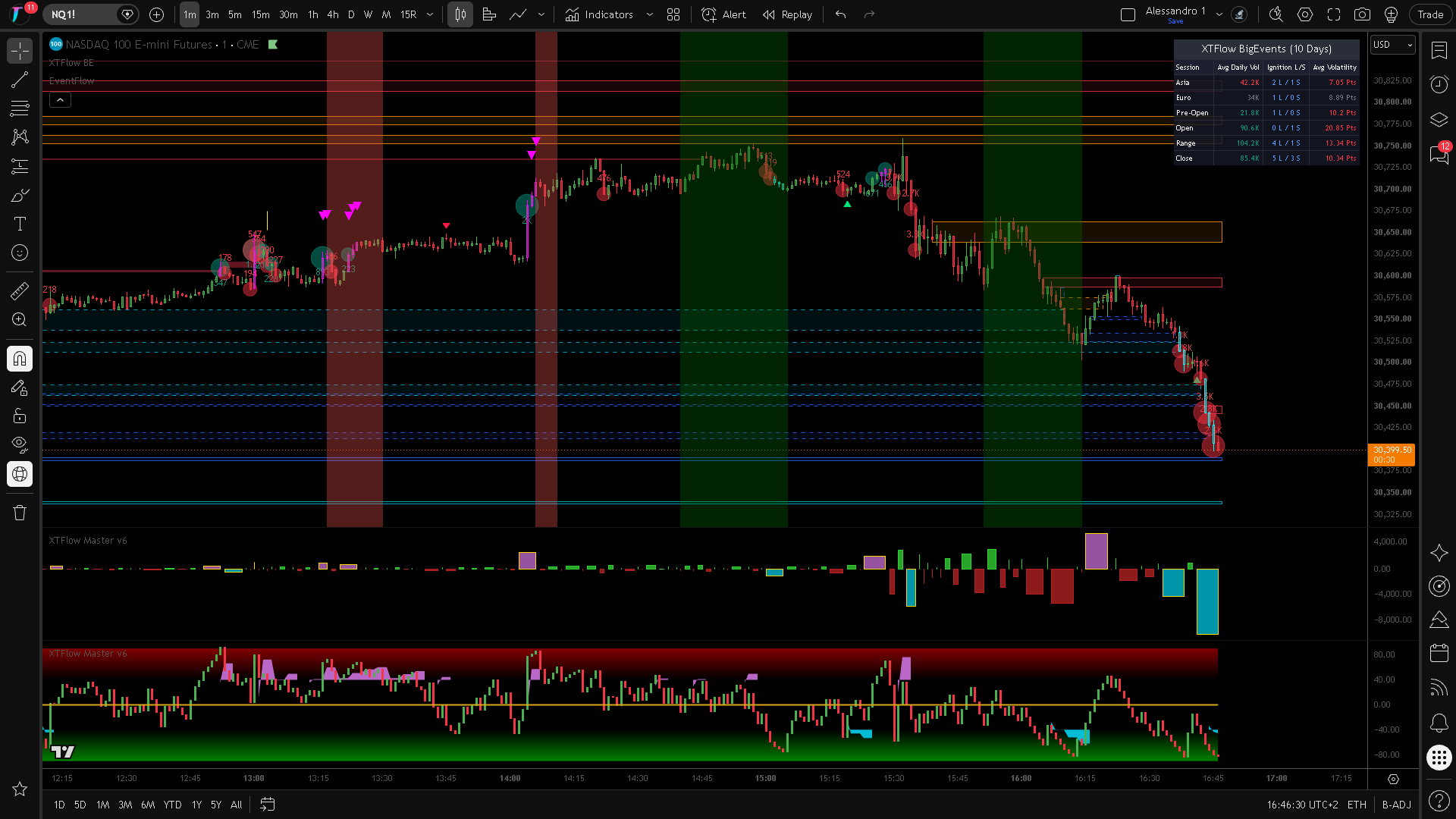Expand the timeframe interval dropdown

point(430,14)
